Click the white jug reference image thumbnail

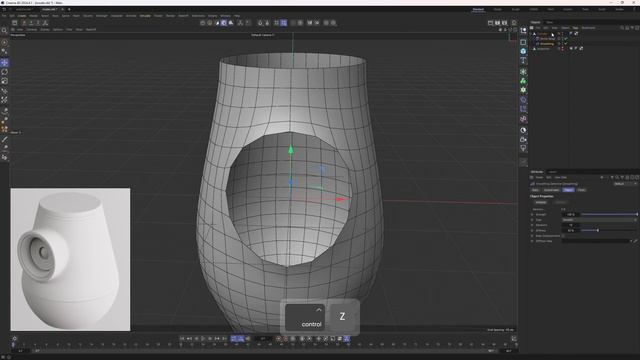(x=70, y=259)
